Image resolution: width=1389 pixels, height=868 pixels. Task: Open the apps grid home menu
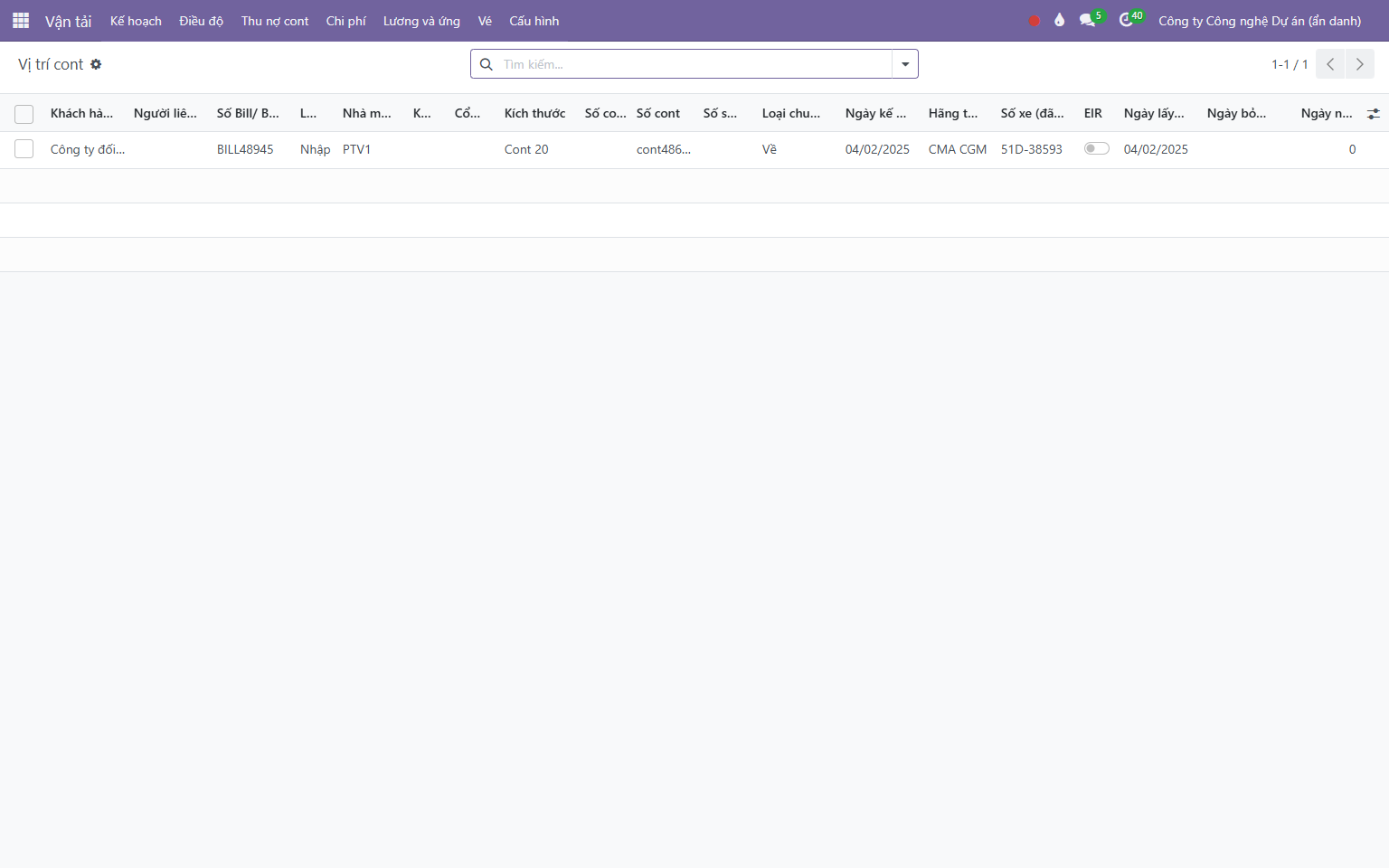[x=21, y=20]
